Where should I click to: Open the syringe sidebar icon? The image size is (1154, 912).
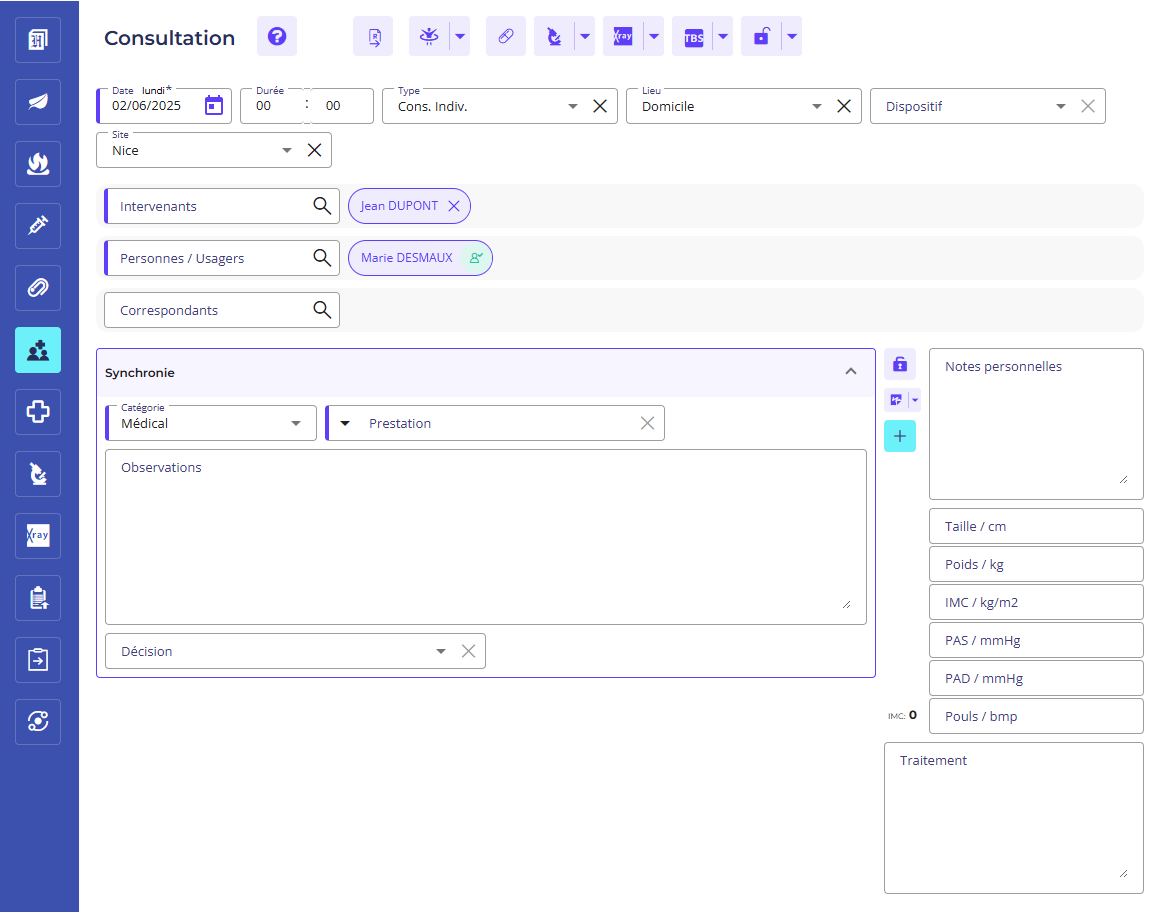[x=38, y=225]
